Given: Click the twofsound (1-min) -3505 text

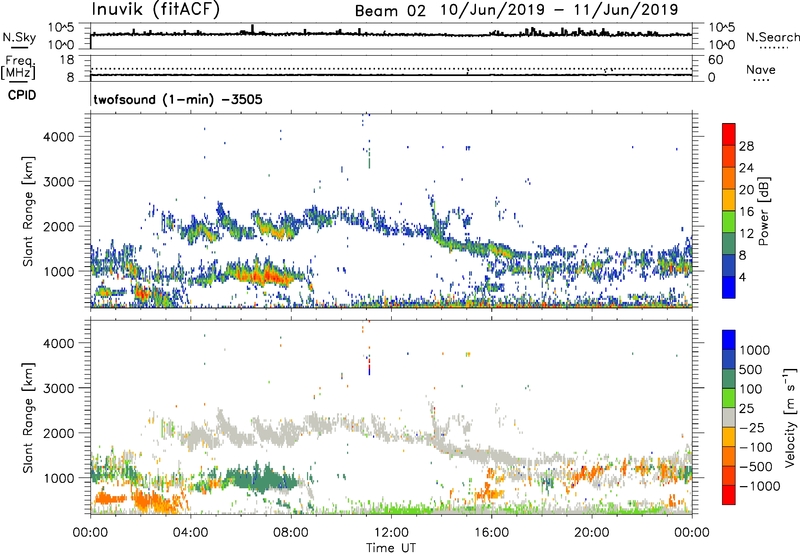Looking at the screenshot, I should [x=178, y=99].
